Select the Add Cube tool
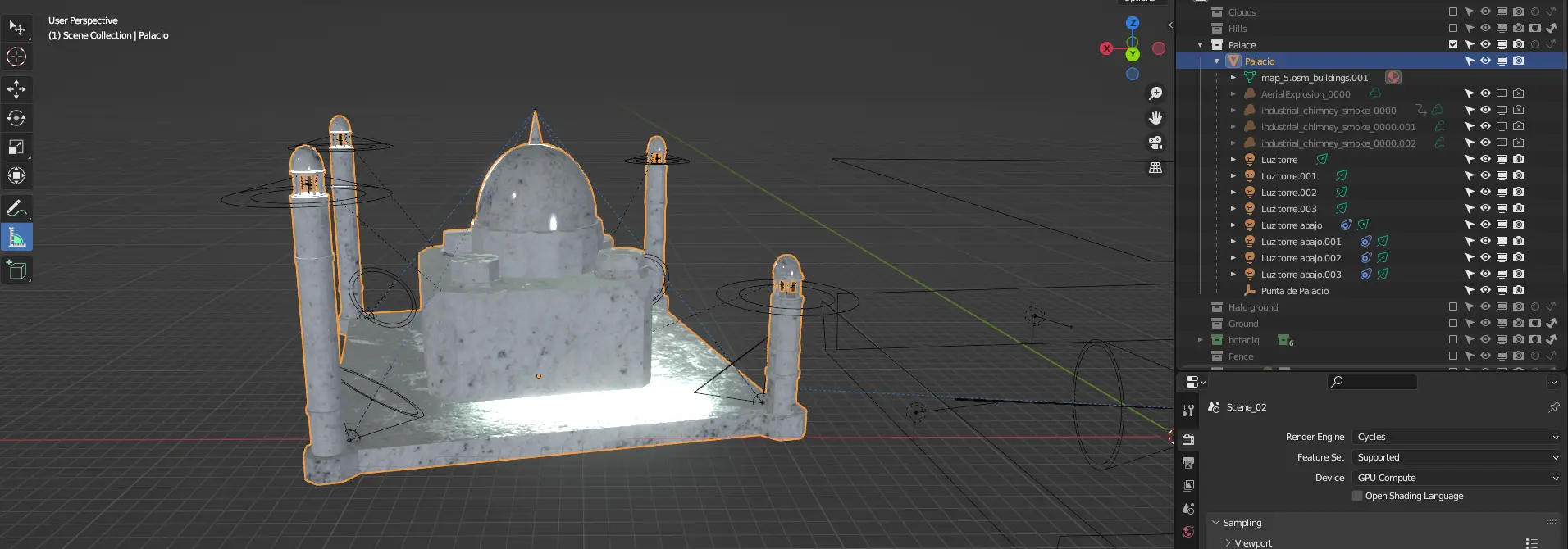 pyautogui.click(x=16, y=270)
